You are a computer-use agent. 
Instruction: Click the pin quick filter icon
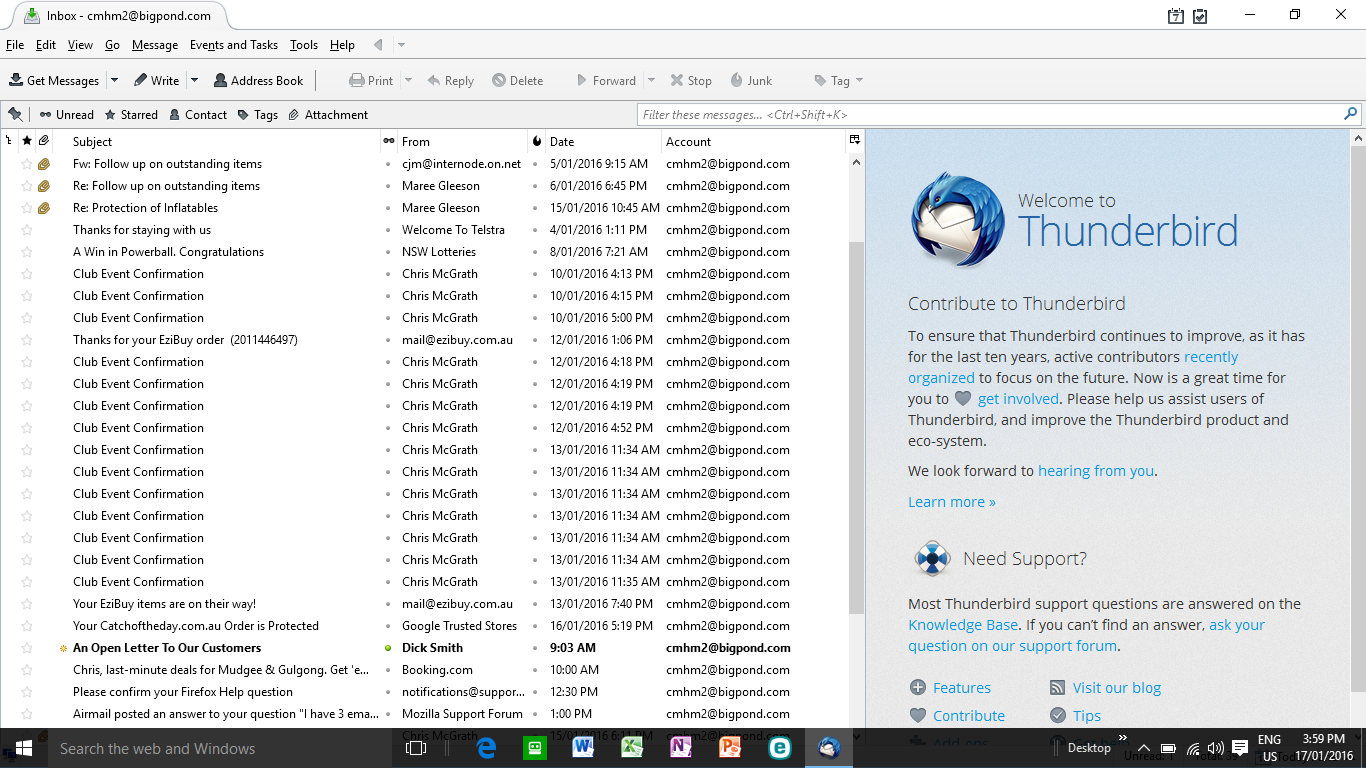point(15,114)
